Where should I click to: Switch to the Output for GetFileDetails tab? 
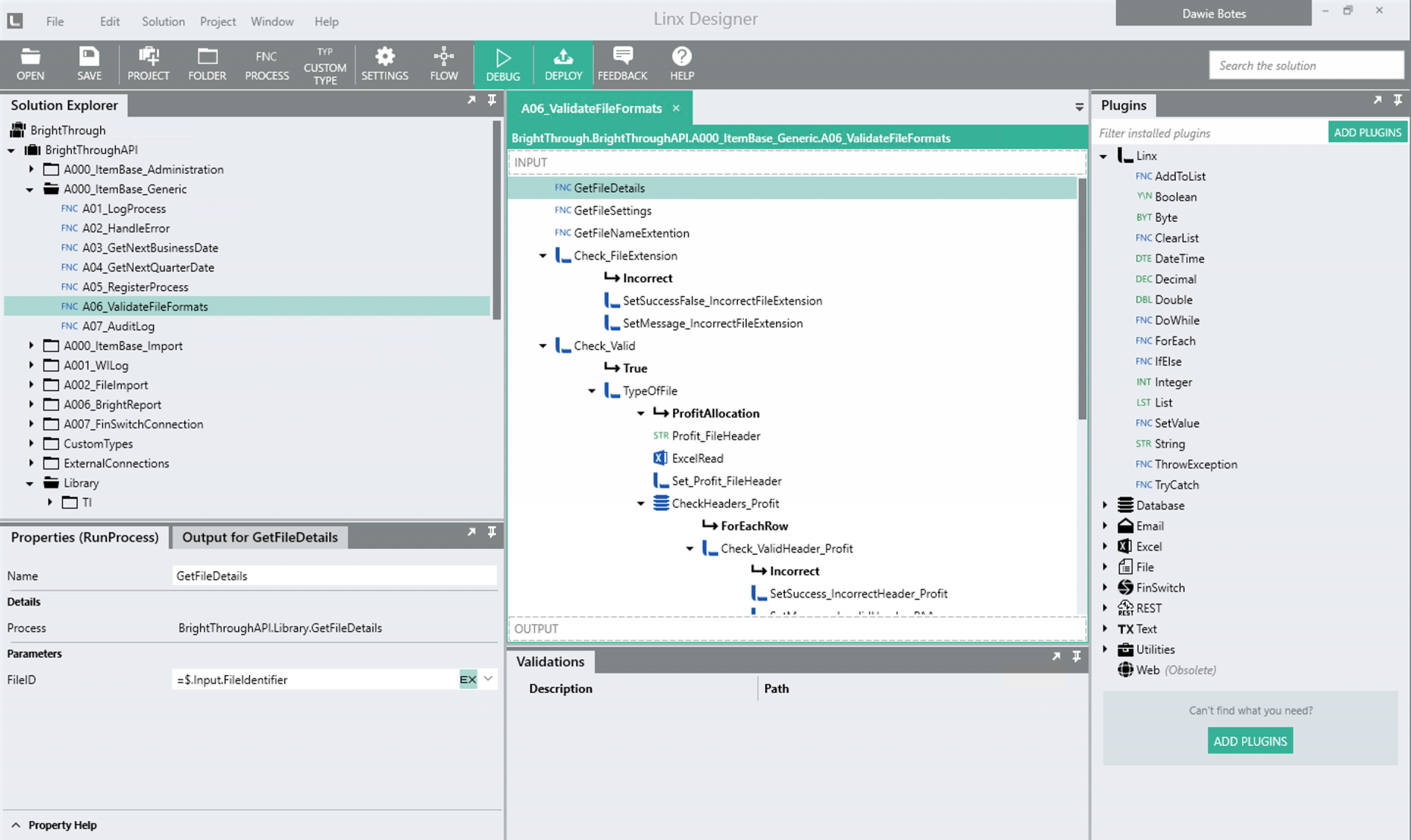coord(259,537)
